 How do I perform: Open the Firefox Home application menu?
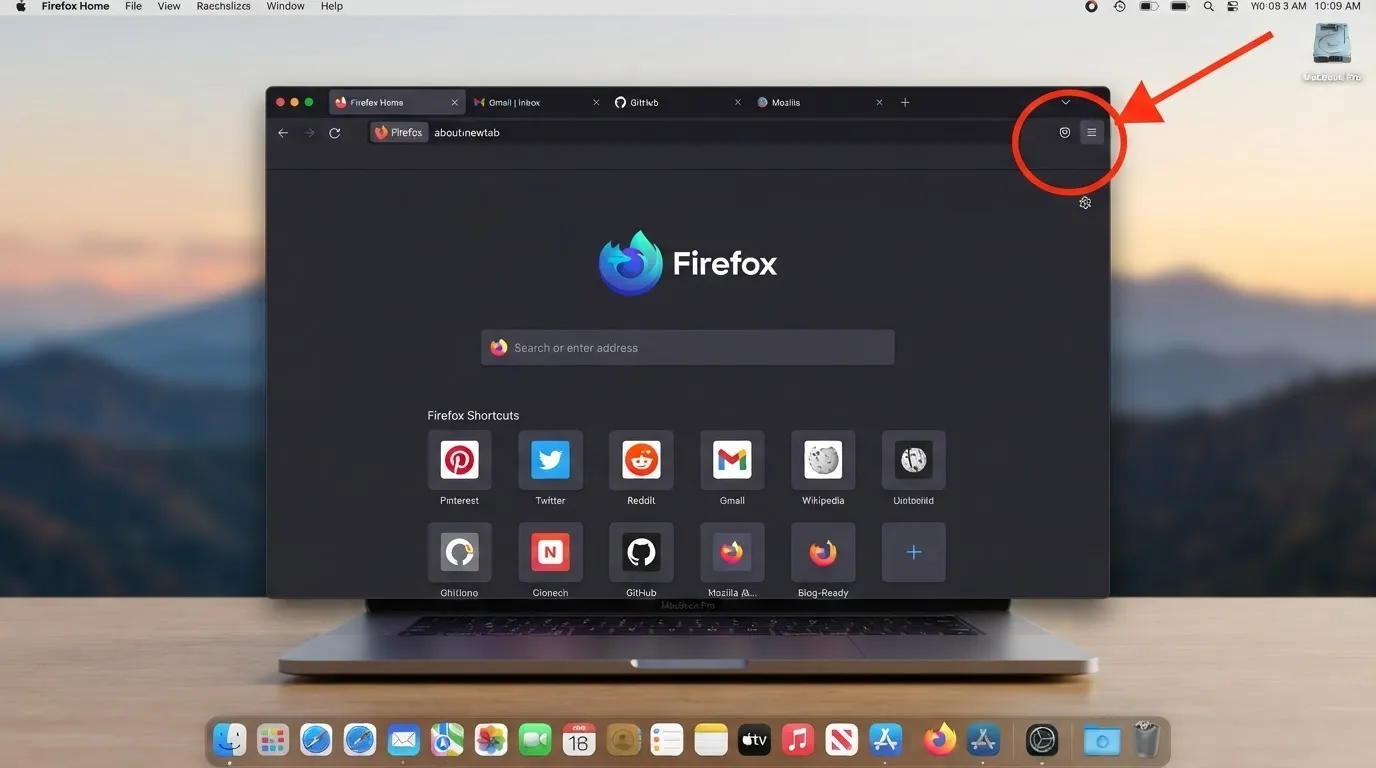75,6
